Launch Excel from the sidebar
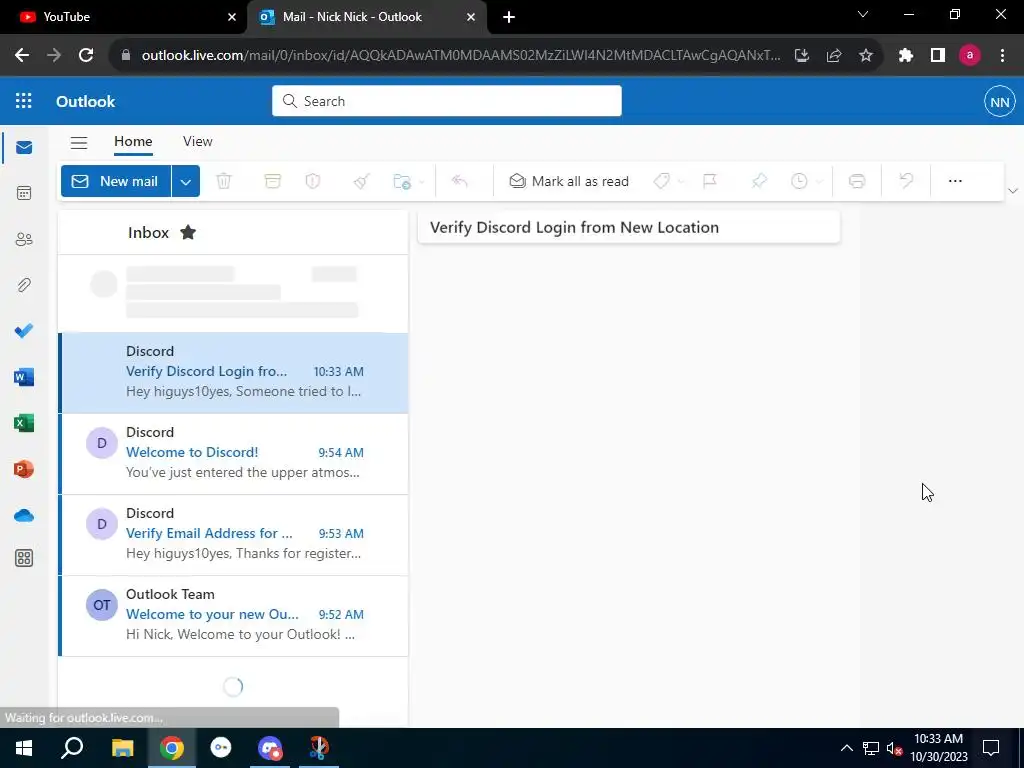 click(x=24, y=423)
